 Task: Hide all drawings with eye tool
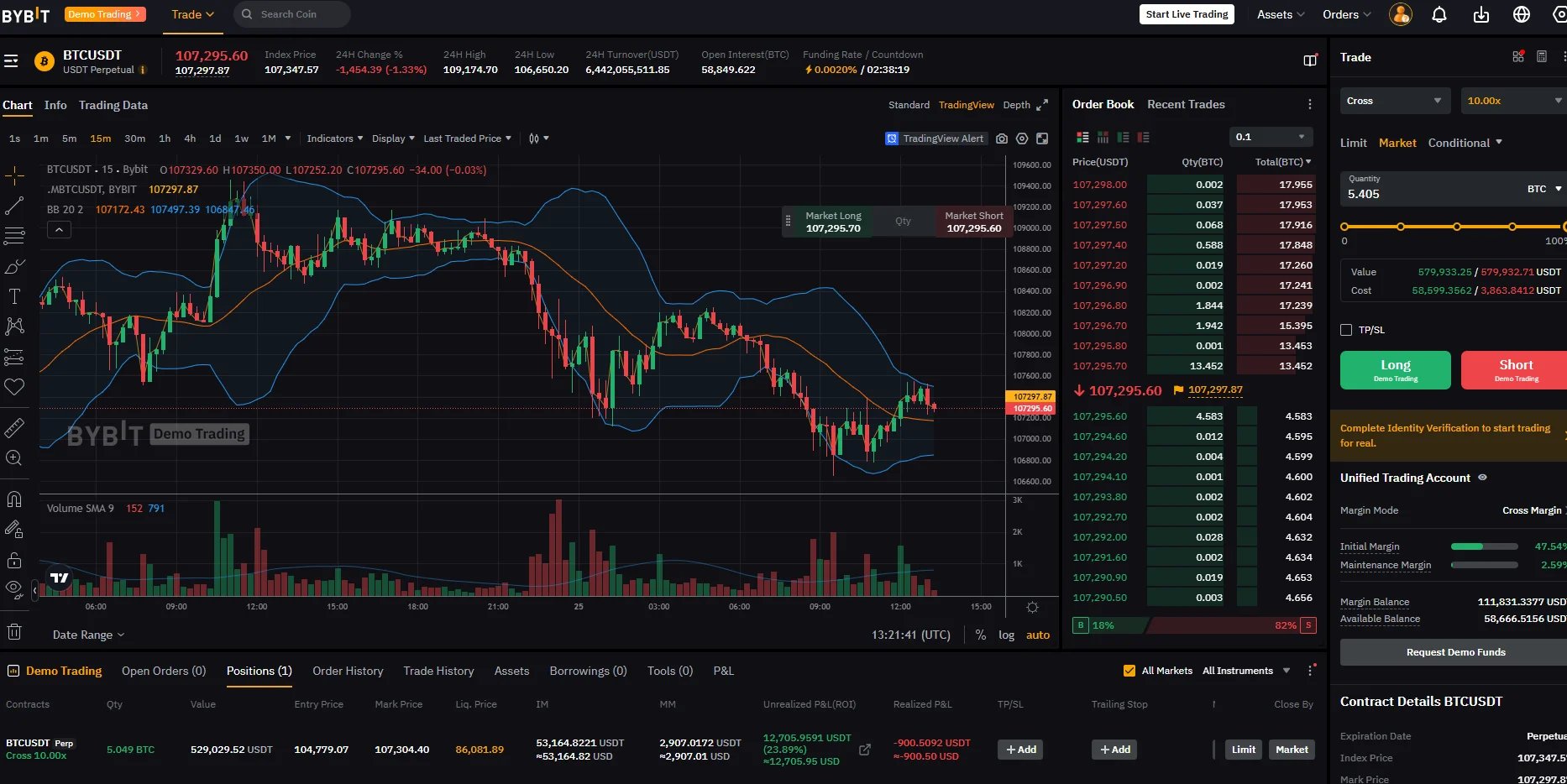click(14, 588)
